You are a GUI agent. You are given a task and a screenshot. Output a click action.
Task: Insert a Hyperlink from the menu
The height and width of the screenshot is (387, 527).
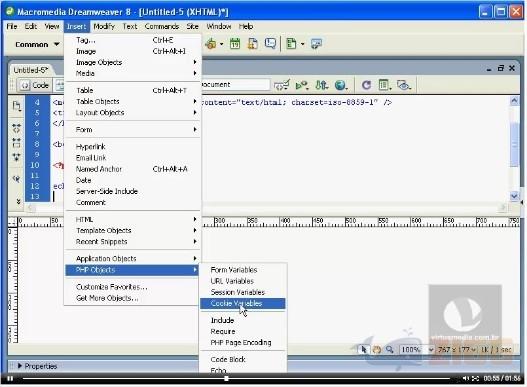[x=132, y=147]
